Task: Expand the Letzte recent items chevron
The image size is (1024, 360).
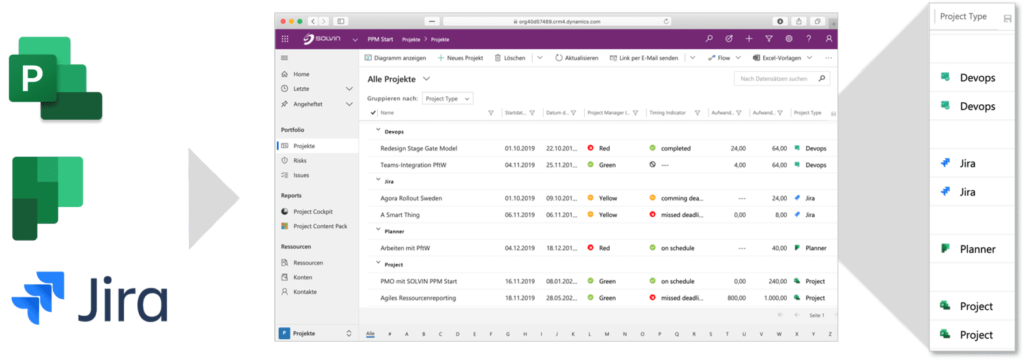Action: pos(349,88)
